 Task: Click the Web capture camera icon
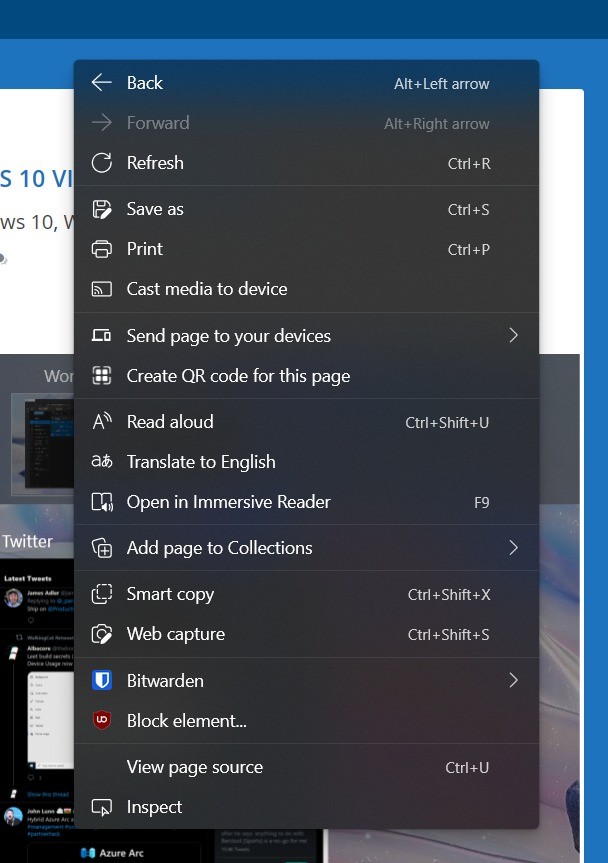pos(101,634)
